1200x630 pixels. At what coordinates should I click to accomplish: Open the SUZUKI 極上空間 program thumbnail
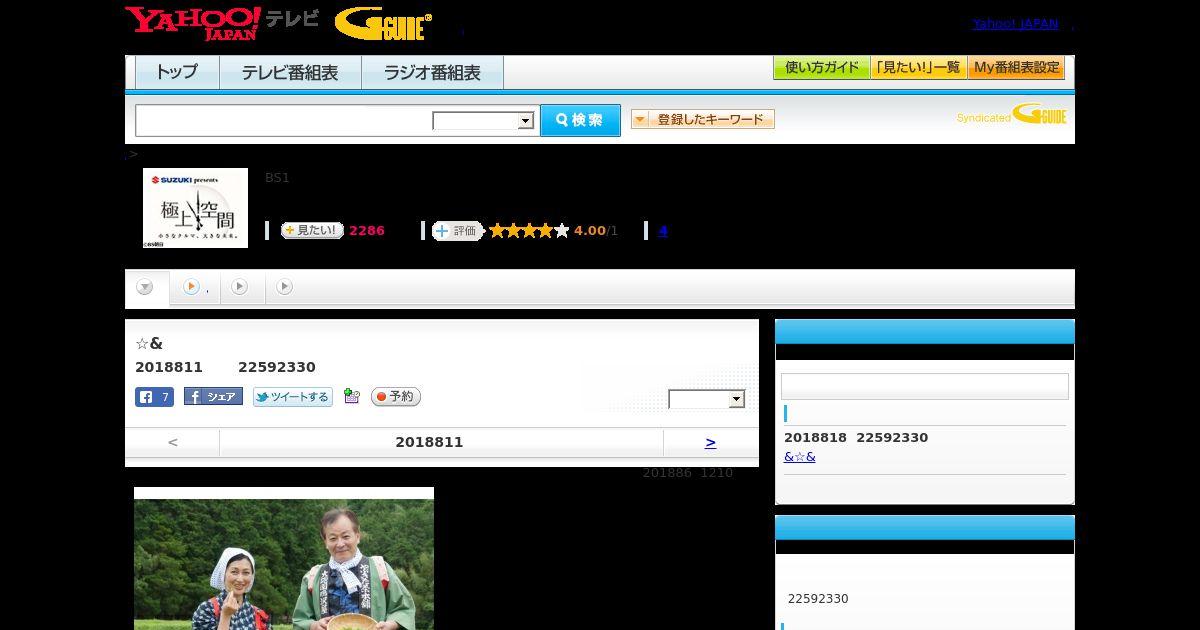point(195,208)
